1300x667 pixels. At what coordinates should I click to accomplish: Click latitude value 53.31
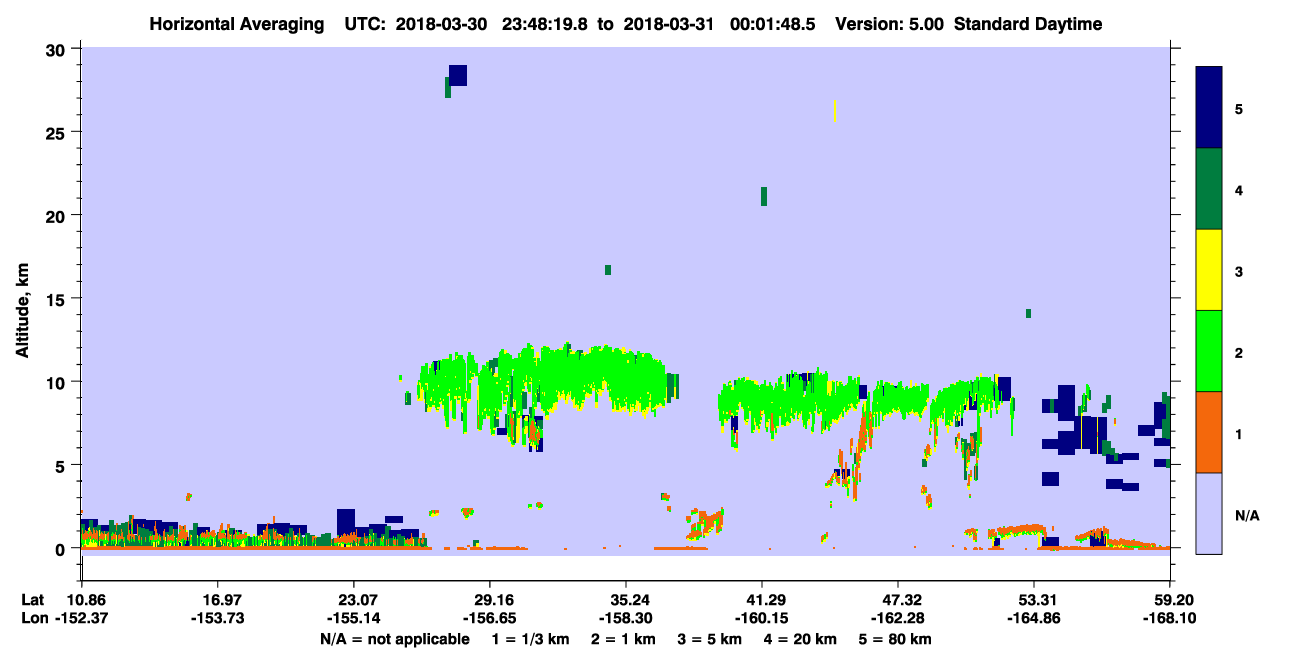tap(1034, 600)
